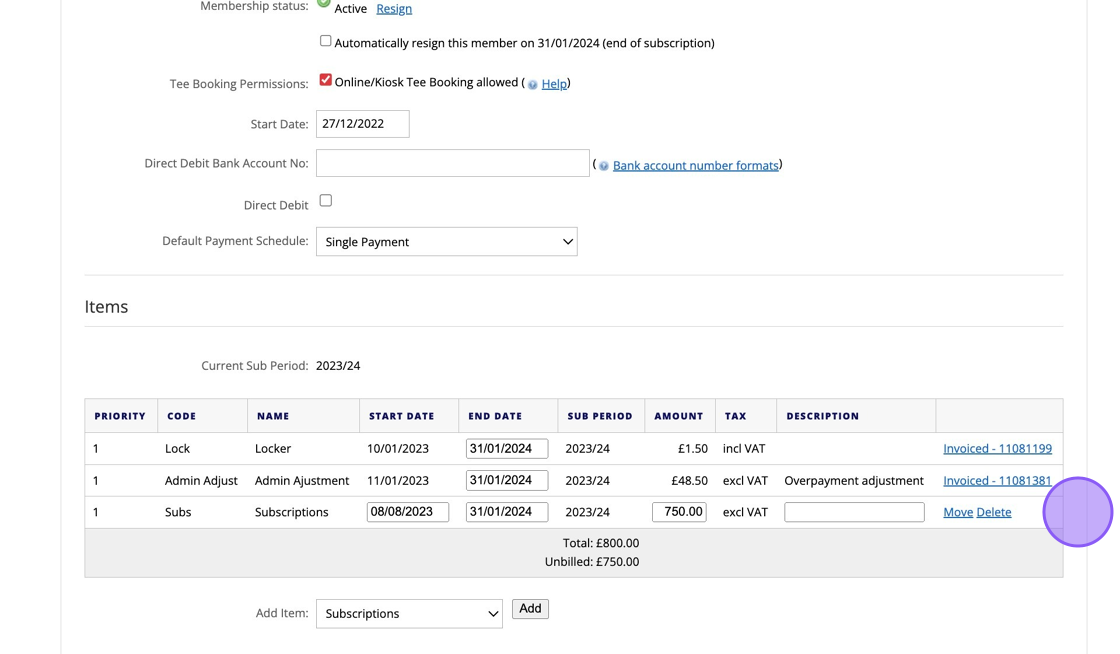Click the info icon before Bank account number formats
Viewport: 1120px width, 654px height.
[603, 166]
